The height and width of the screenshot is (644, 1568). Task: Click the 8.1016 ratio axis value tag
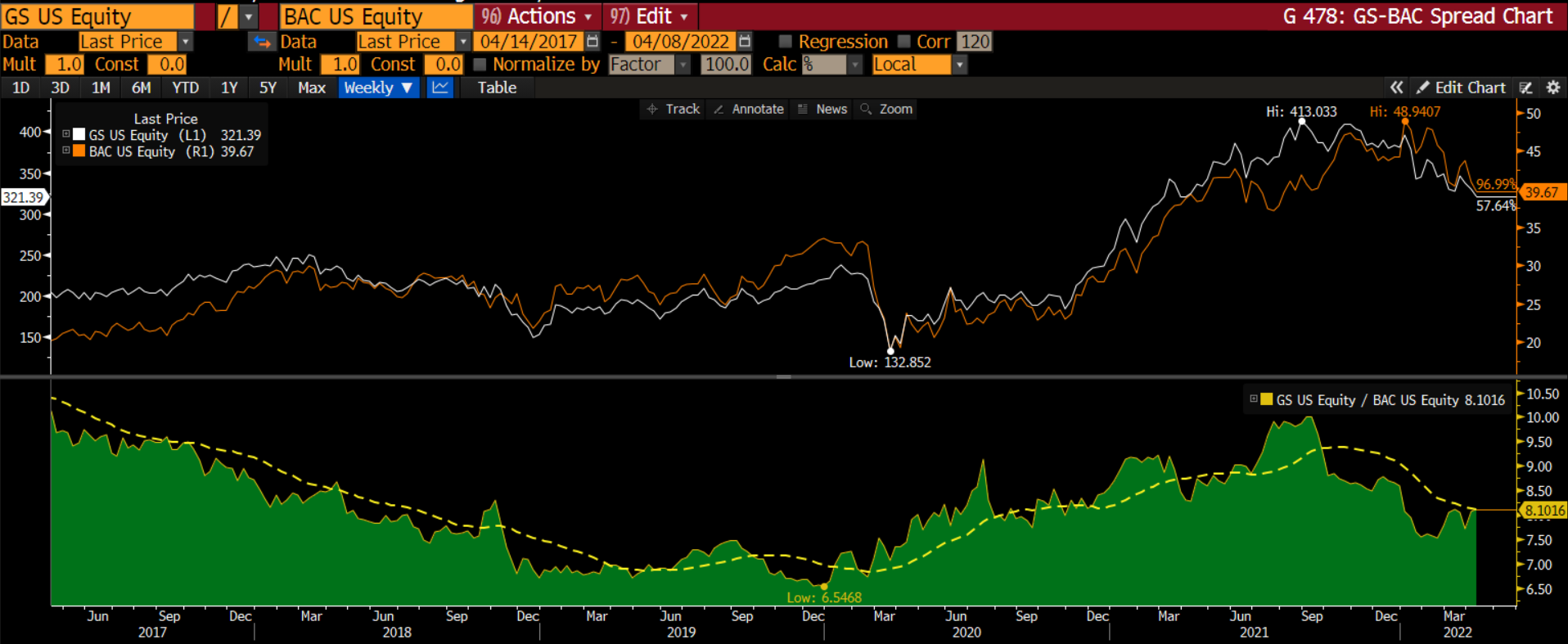coord(1544,511)
